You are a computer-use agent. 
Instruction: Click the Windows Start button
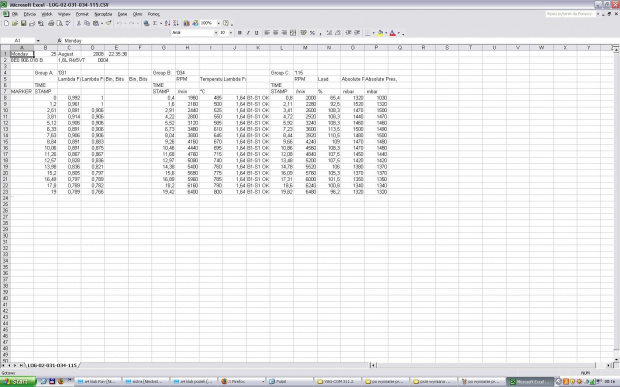pyautogui.click(x=18, y=381)
